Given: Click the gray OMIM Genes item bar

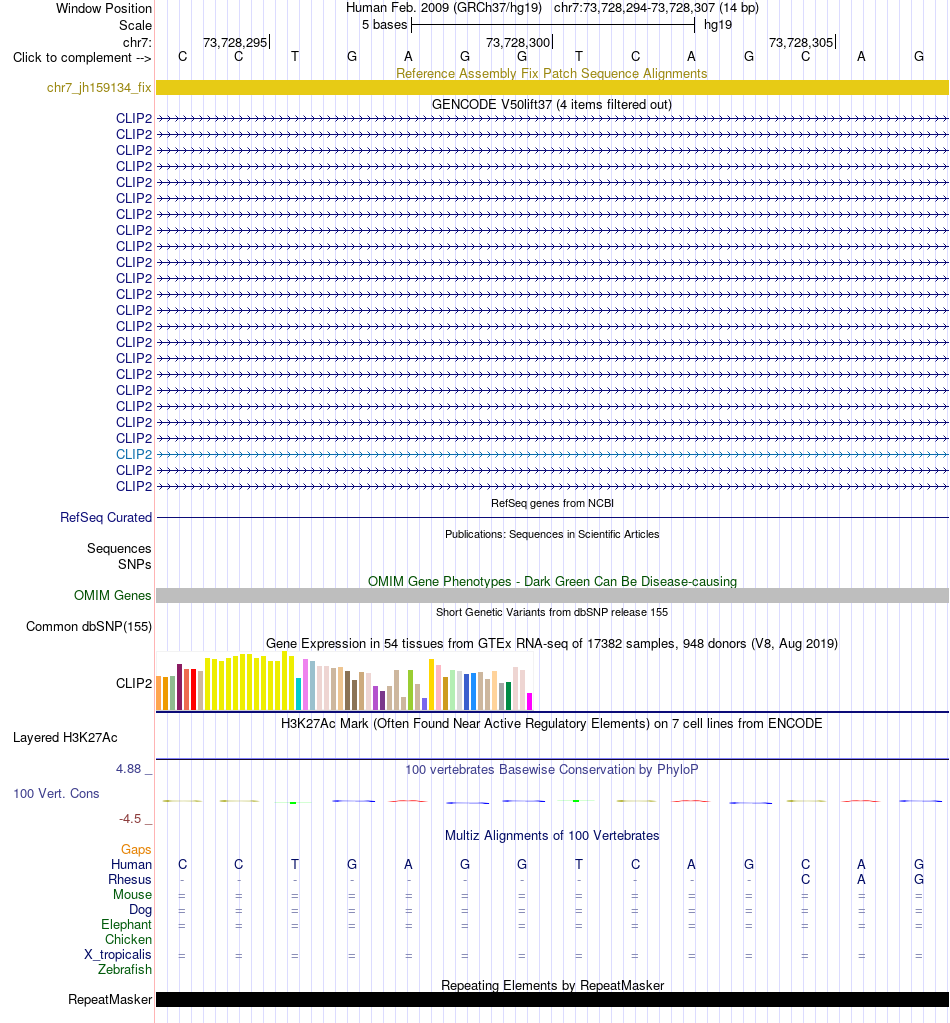Looking at the screenshot, I should [x=552, y=595].
